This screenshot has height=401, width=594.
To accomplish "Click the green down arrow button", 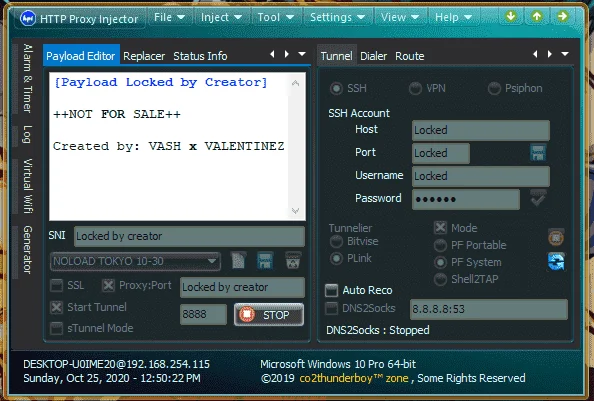I will 511,16.
